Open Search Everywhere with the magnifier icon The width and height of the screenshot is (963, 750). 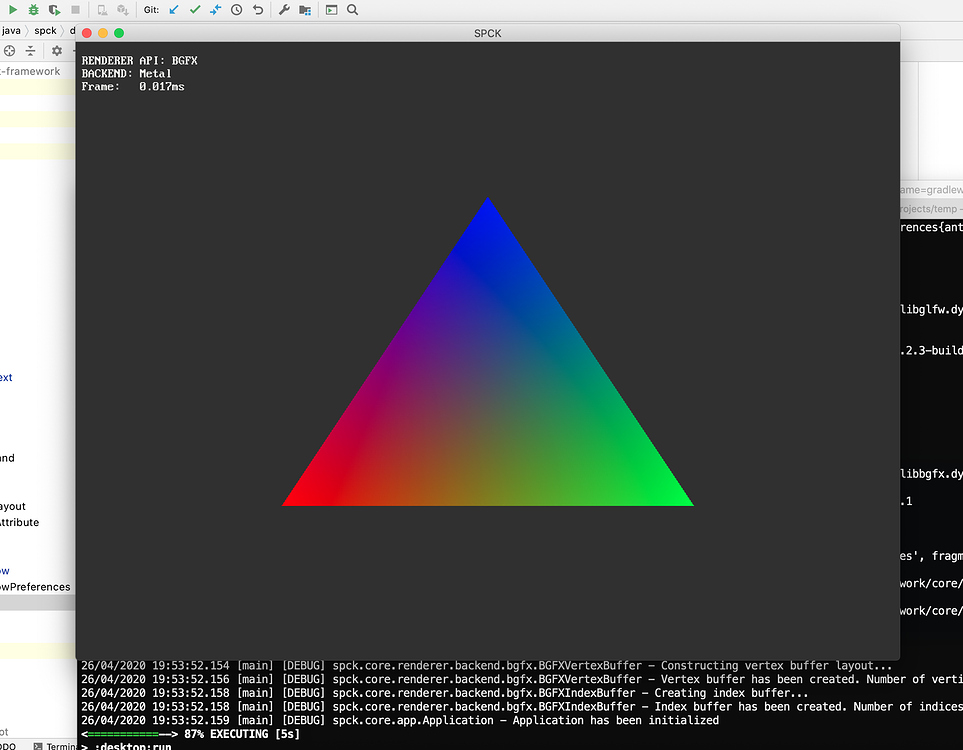(352, 10)
